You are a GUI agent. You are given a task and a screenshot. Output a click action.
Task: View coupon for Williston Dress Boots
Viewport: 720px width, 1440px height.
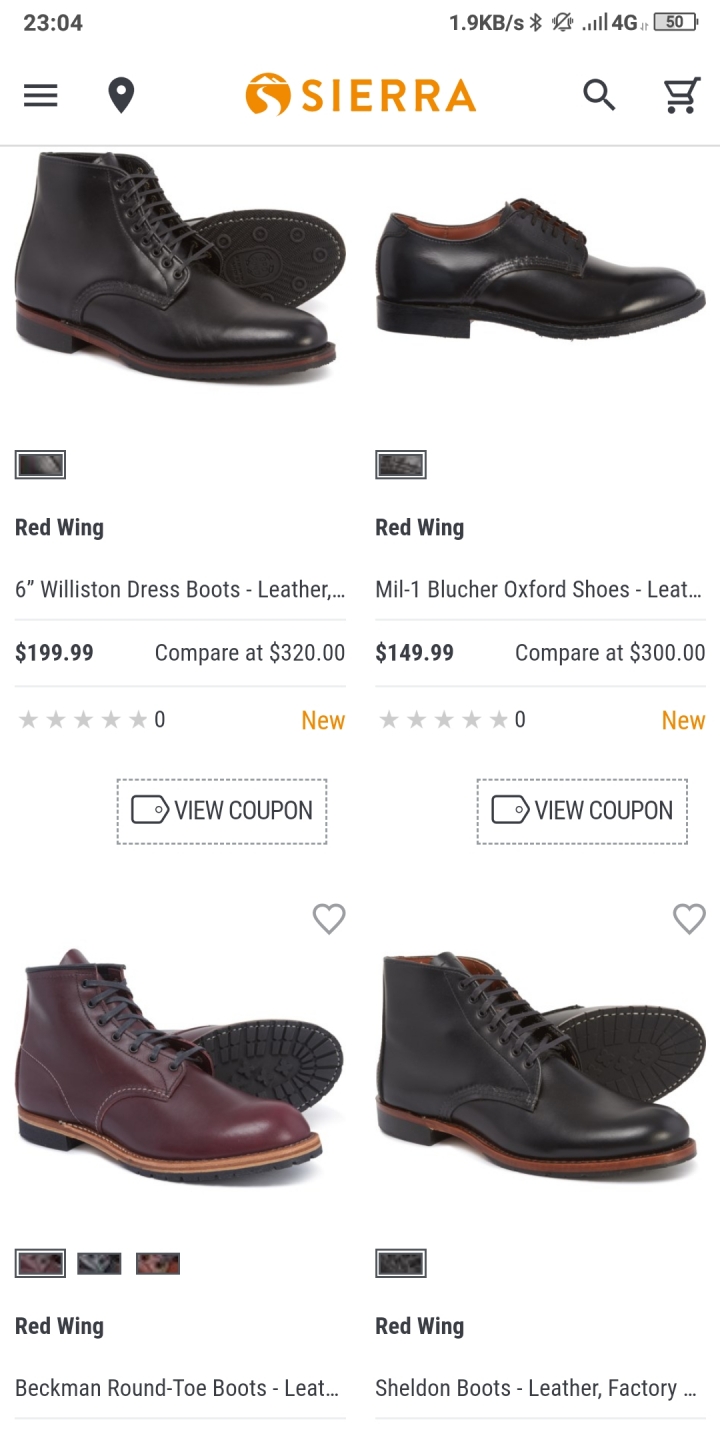(x=222, y=811)
